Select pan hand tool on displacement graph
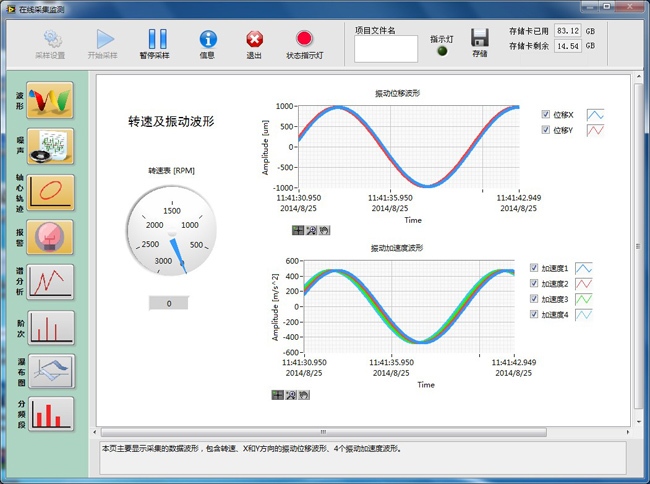Viewport: 650px width, 484px height. tap(324, 230)
